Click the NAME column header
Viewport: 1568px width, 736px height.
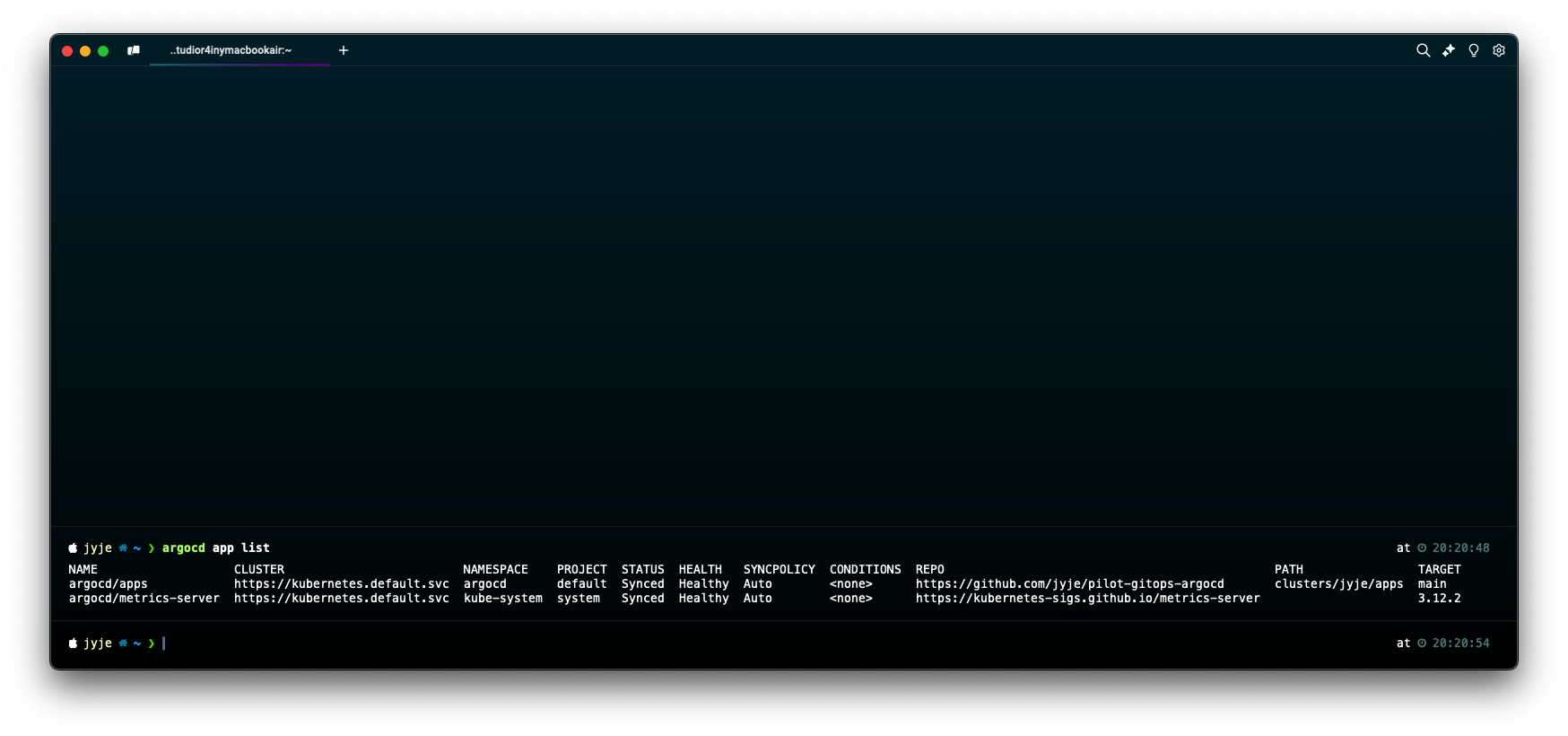[x=83, y=569]
